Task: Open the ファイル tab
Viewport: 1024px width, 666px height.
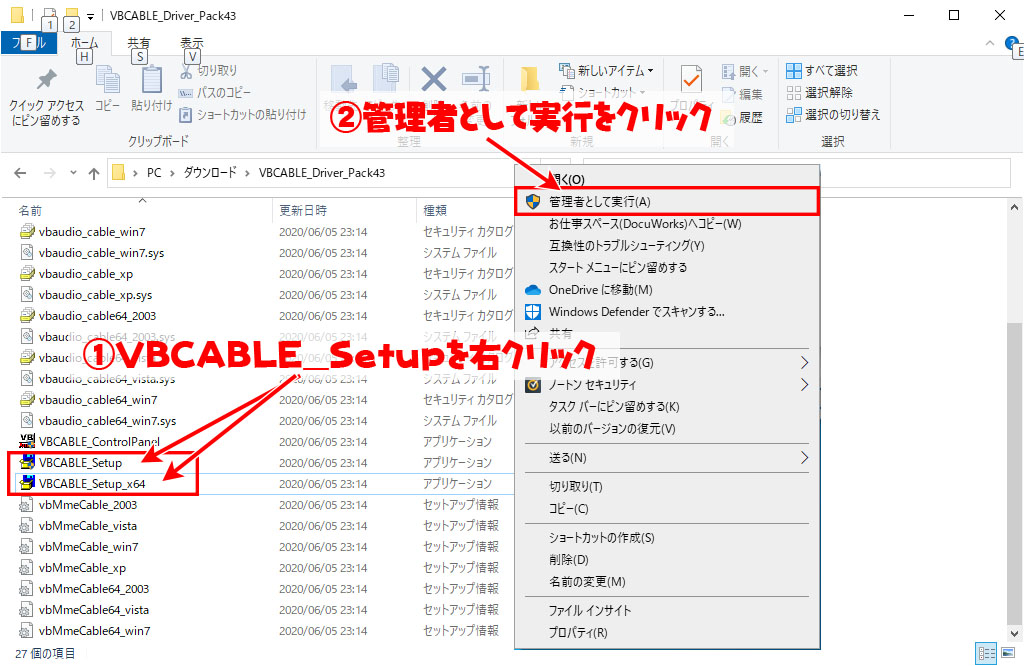Action: coord(29,43)
